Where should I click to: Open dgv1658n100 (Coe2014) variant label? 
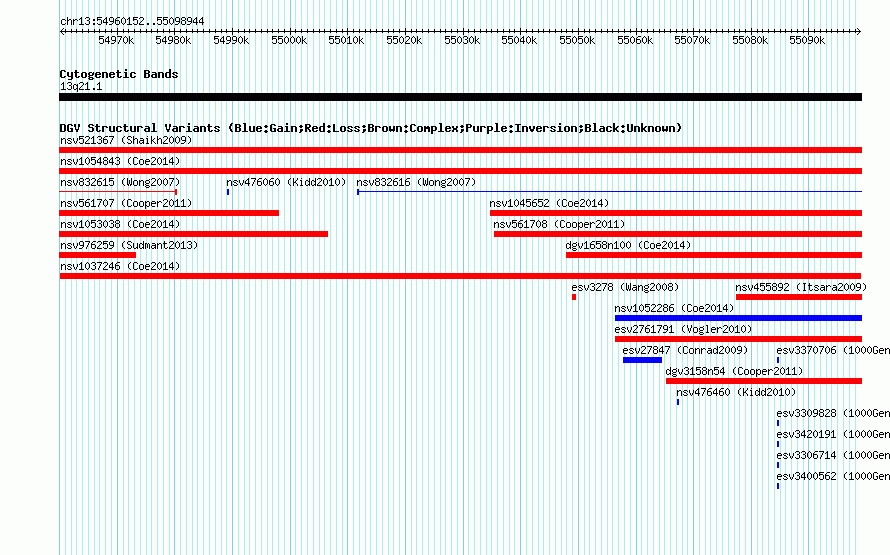point(628,245)
